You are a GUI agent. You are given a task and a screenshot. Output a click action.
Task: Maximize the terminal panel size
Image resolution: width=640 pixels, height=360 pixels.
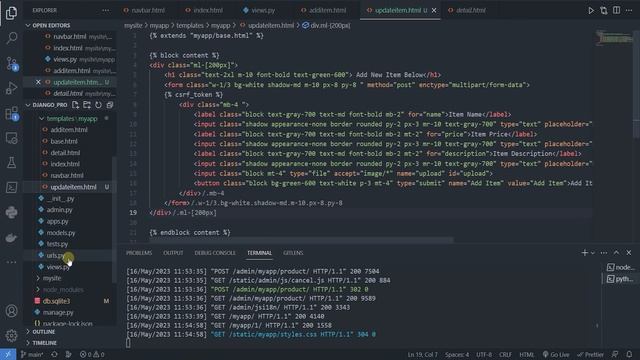[616, 253]
